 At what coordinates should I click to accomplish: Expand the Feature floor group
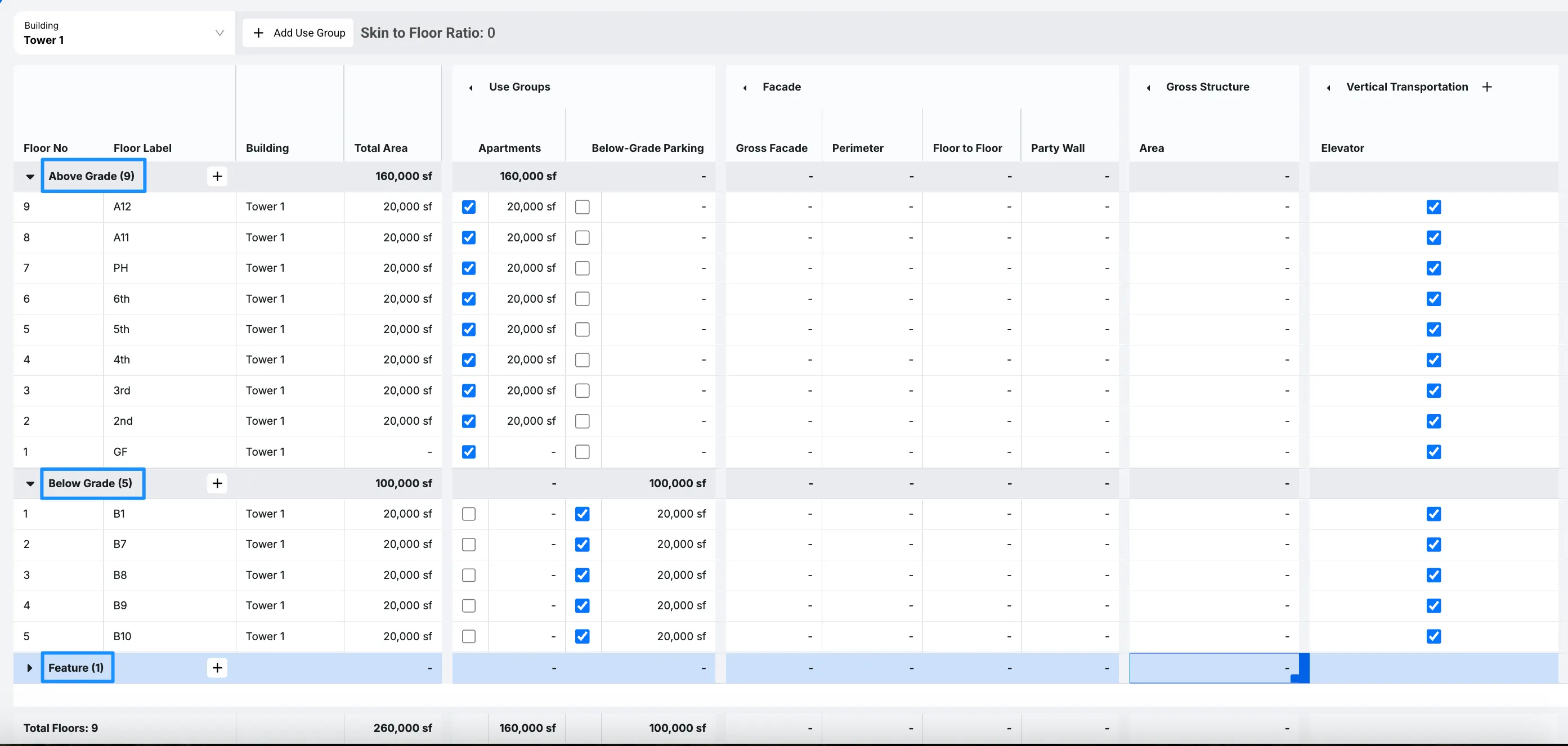click(x=30, y=668)
